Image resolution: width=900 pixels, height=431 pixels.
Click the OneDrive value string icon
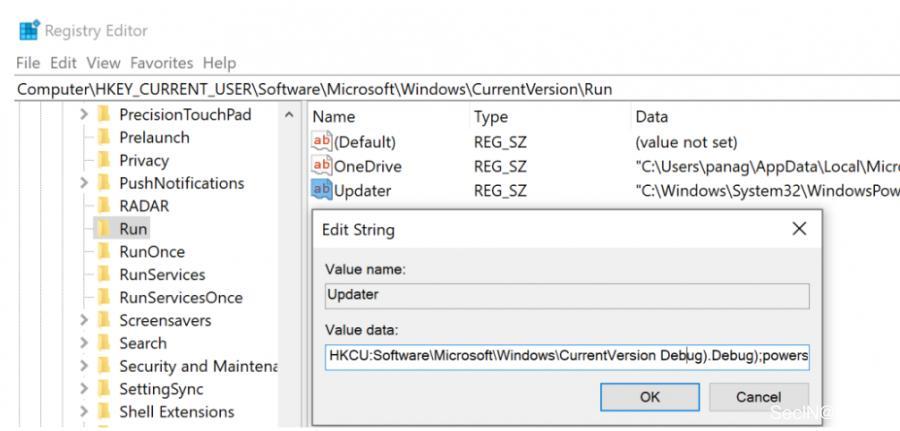(x=321, y=166)
